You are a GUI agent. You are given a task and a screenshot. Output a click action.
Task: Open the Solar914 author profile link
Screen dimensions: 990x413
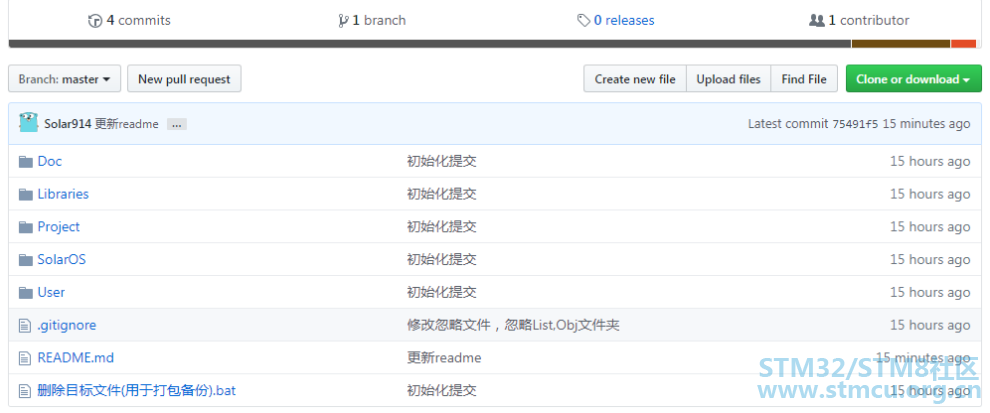click(68, 124)
